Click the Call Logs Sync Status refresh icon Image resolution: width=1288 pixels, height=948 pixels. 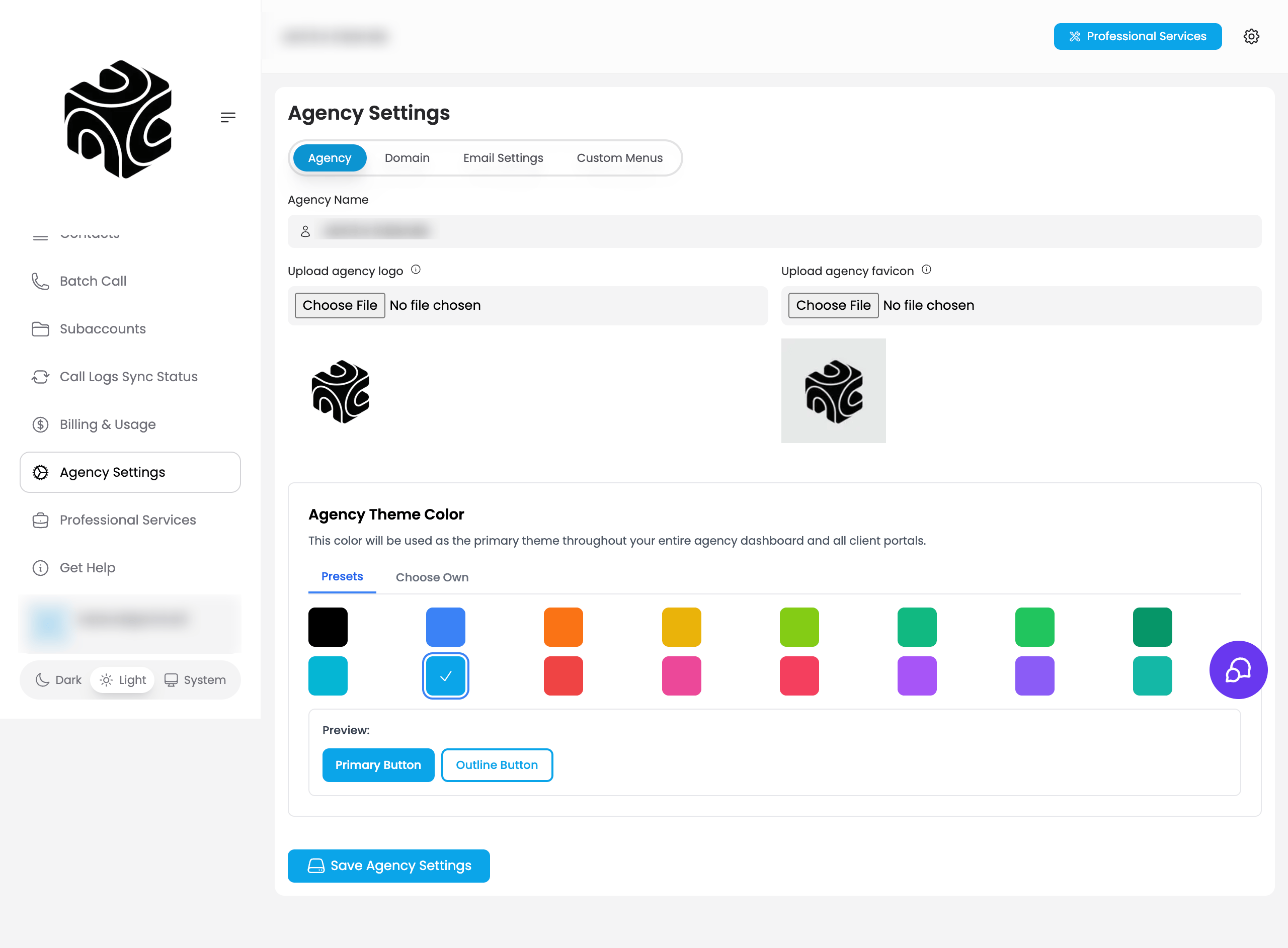pos(40,377)
